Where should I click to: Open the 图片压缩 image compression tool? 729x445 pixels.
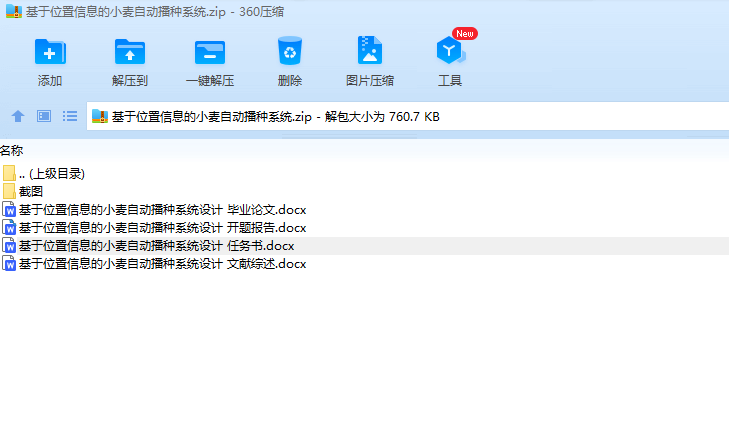pos(370,50)
